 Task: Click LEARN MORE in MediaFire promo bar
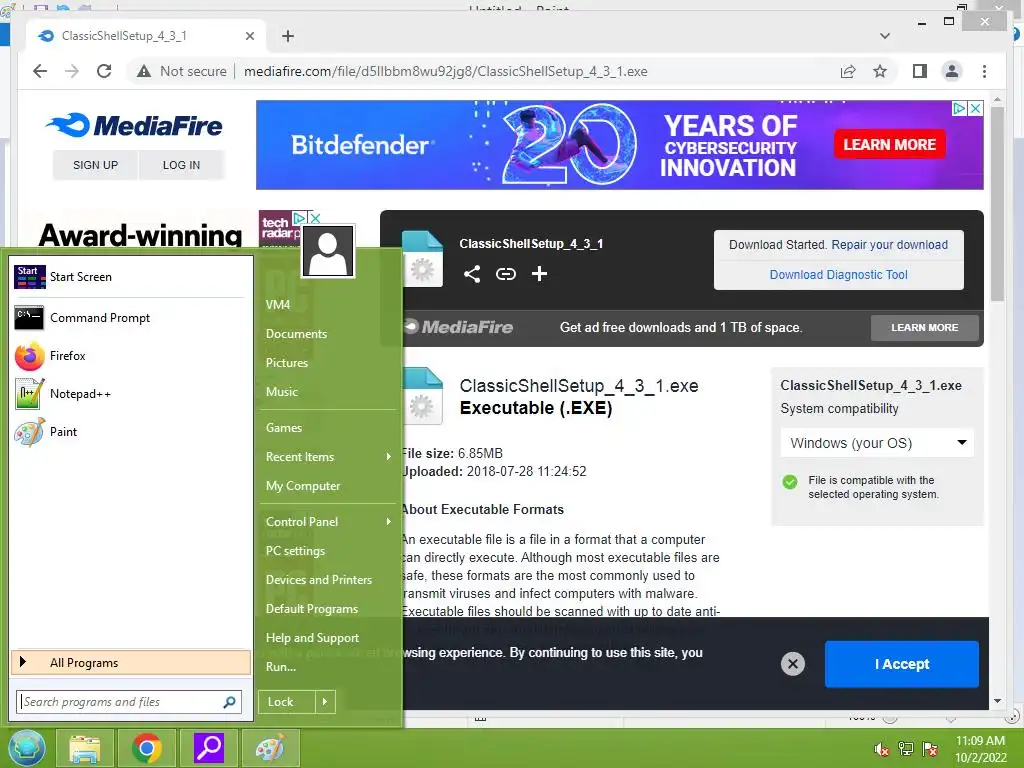pyautogui.click(x=925, y=328)
